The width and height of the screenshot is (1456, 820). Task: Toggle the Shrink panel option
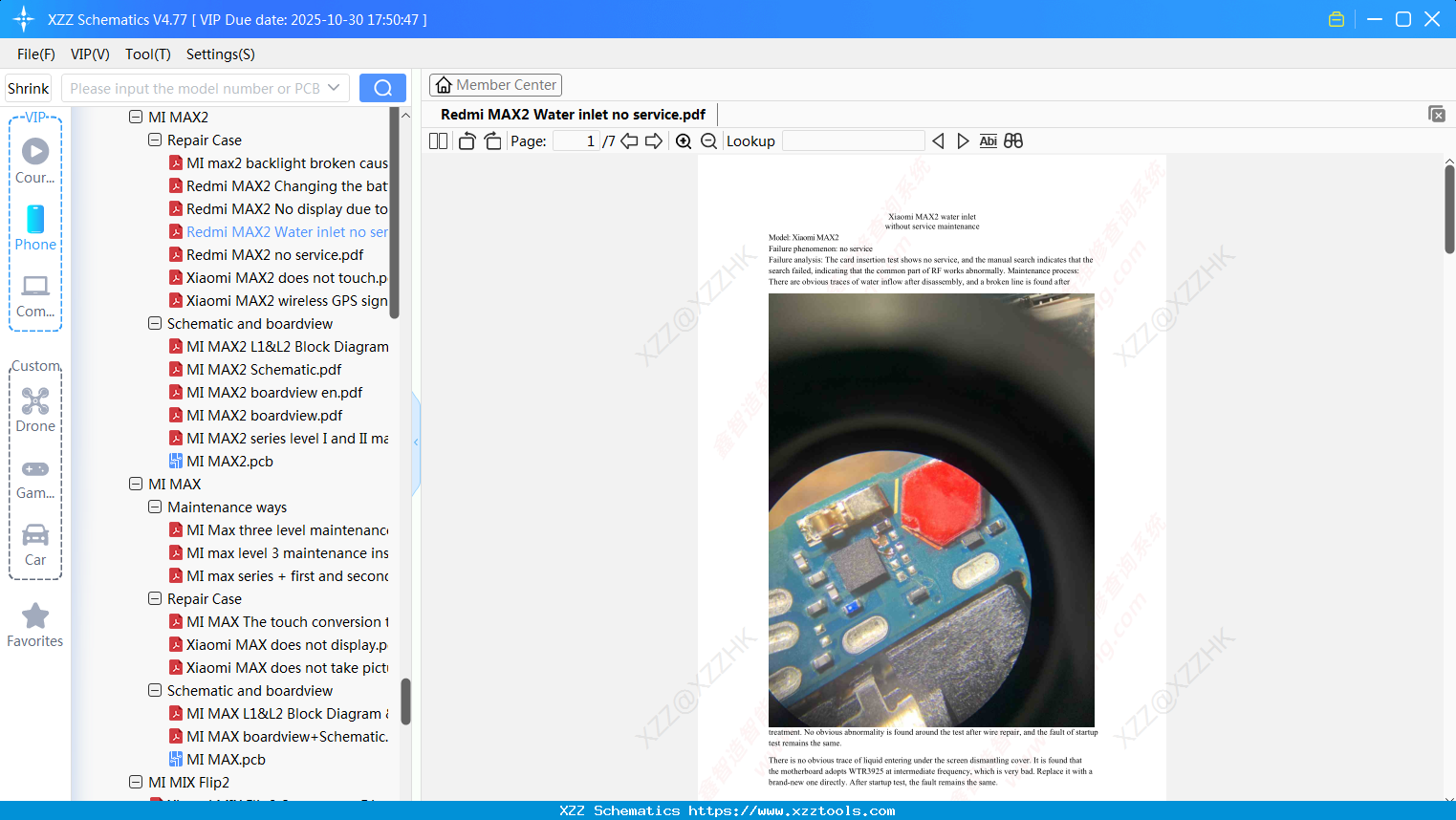click(27, 87)
